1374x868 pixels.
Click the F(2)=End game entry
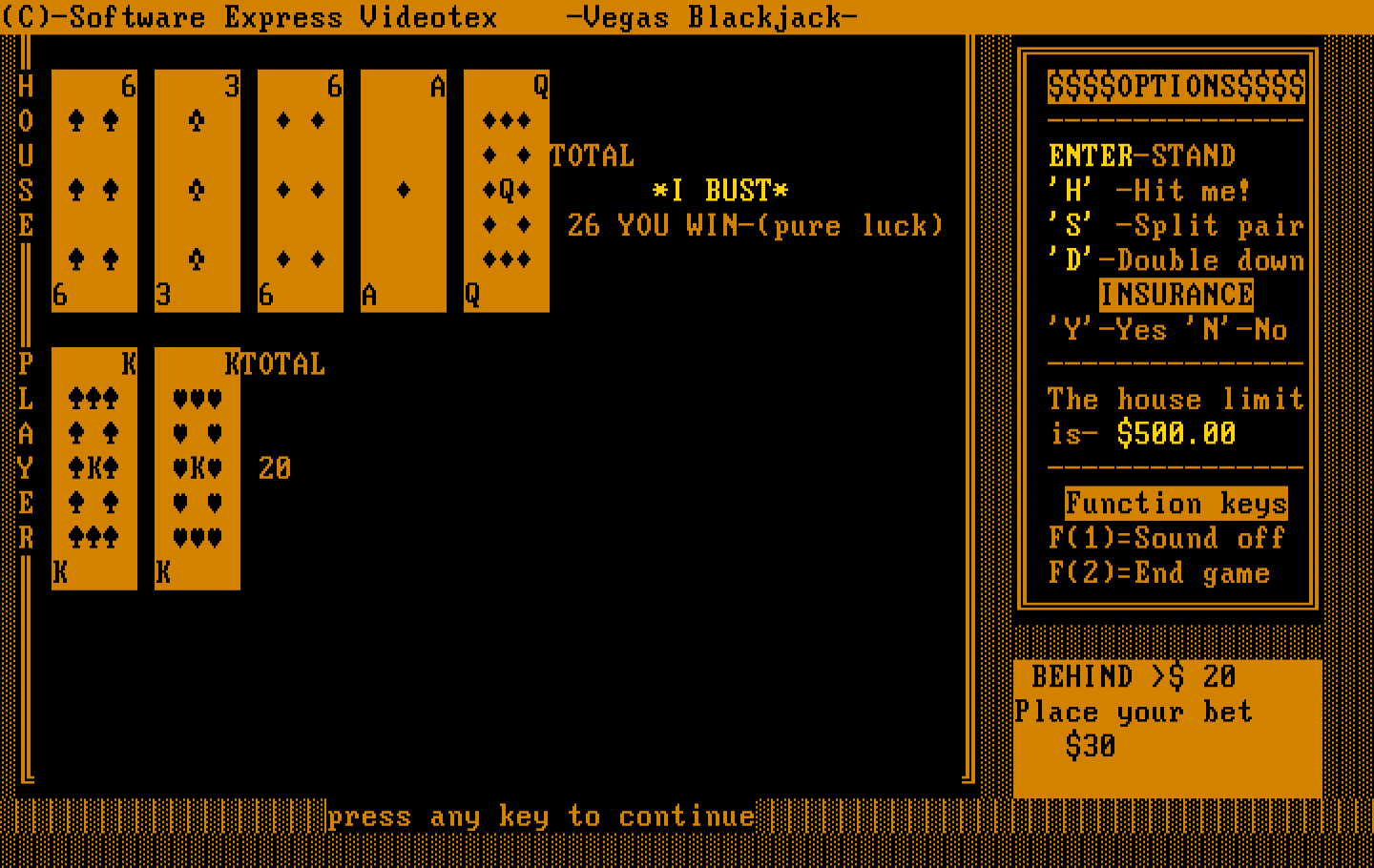[1159, 572]
